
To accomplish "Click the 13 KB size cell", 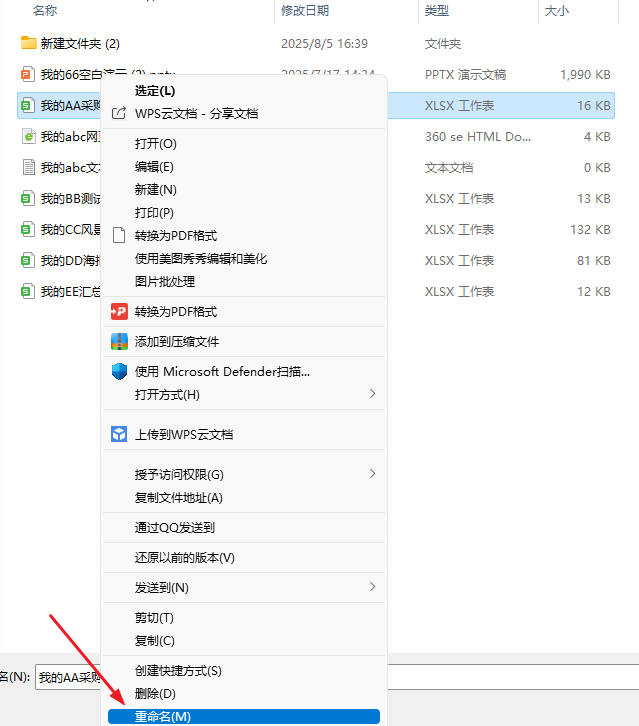I will tap(594, 199).
